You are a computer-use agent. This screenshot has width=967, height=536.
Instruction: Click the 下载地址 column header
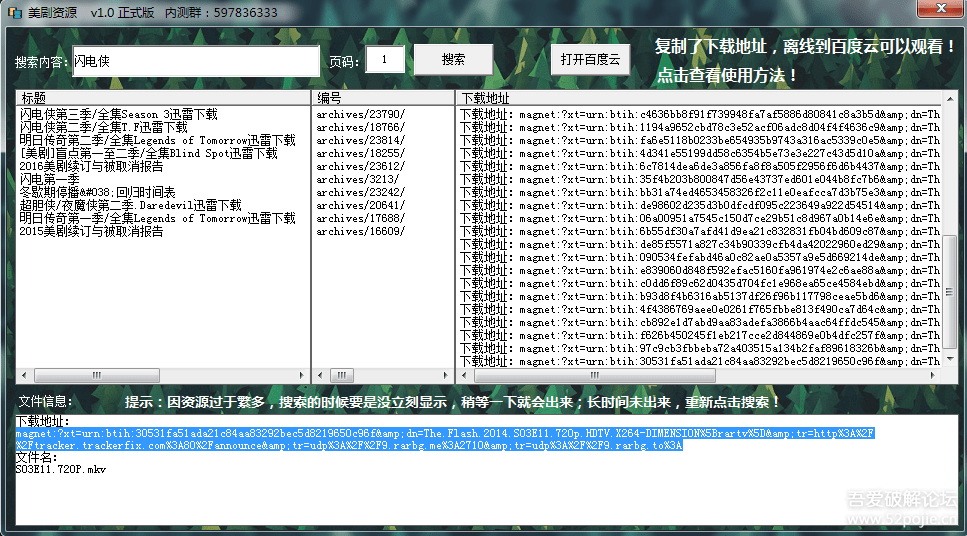pos(700,98)
